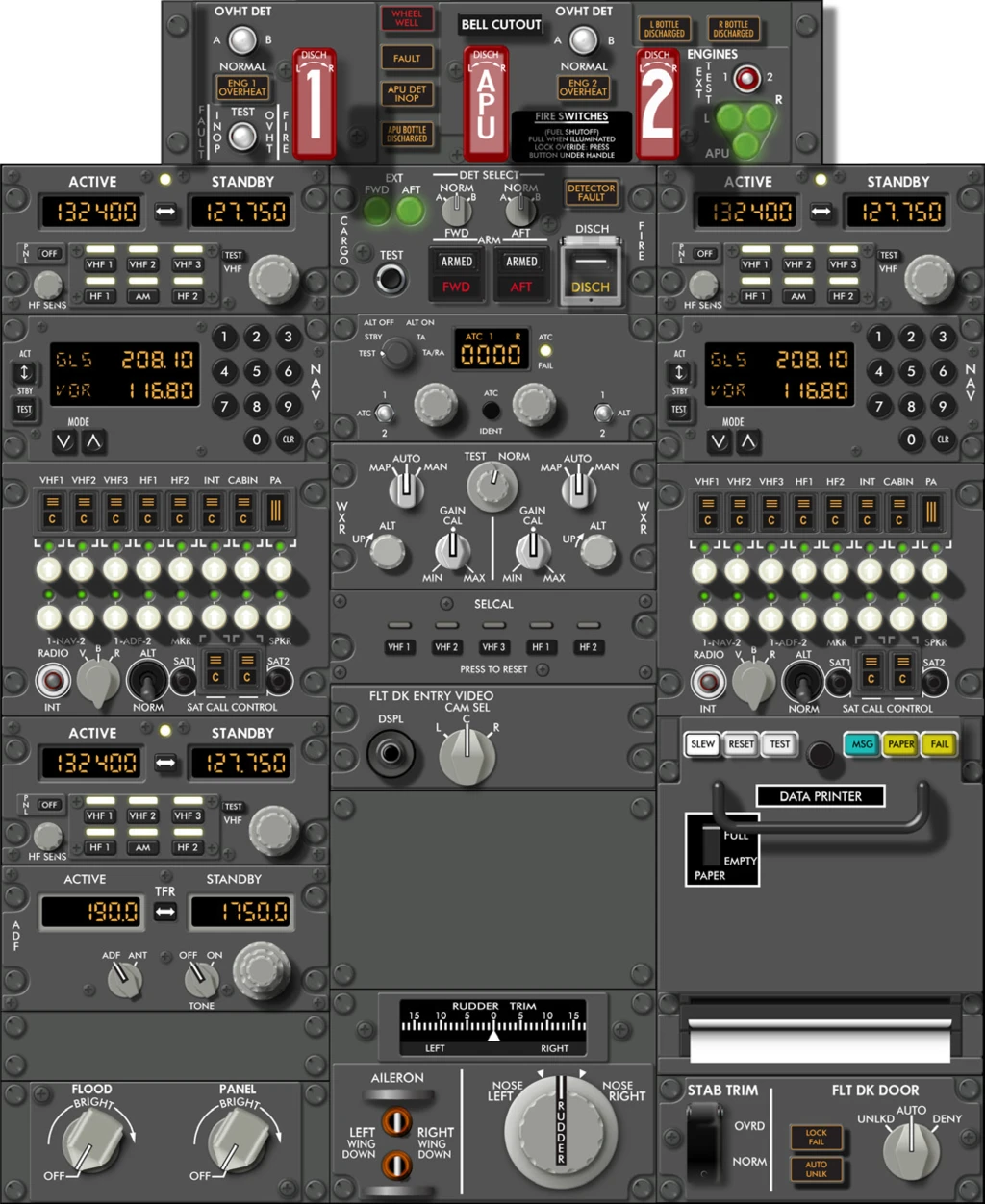
Task: Click the cargo fire FWD ARMED button
Action: [x=457, y=273]
